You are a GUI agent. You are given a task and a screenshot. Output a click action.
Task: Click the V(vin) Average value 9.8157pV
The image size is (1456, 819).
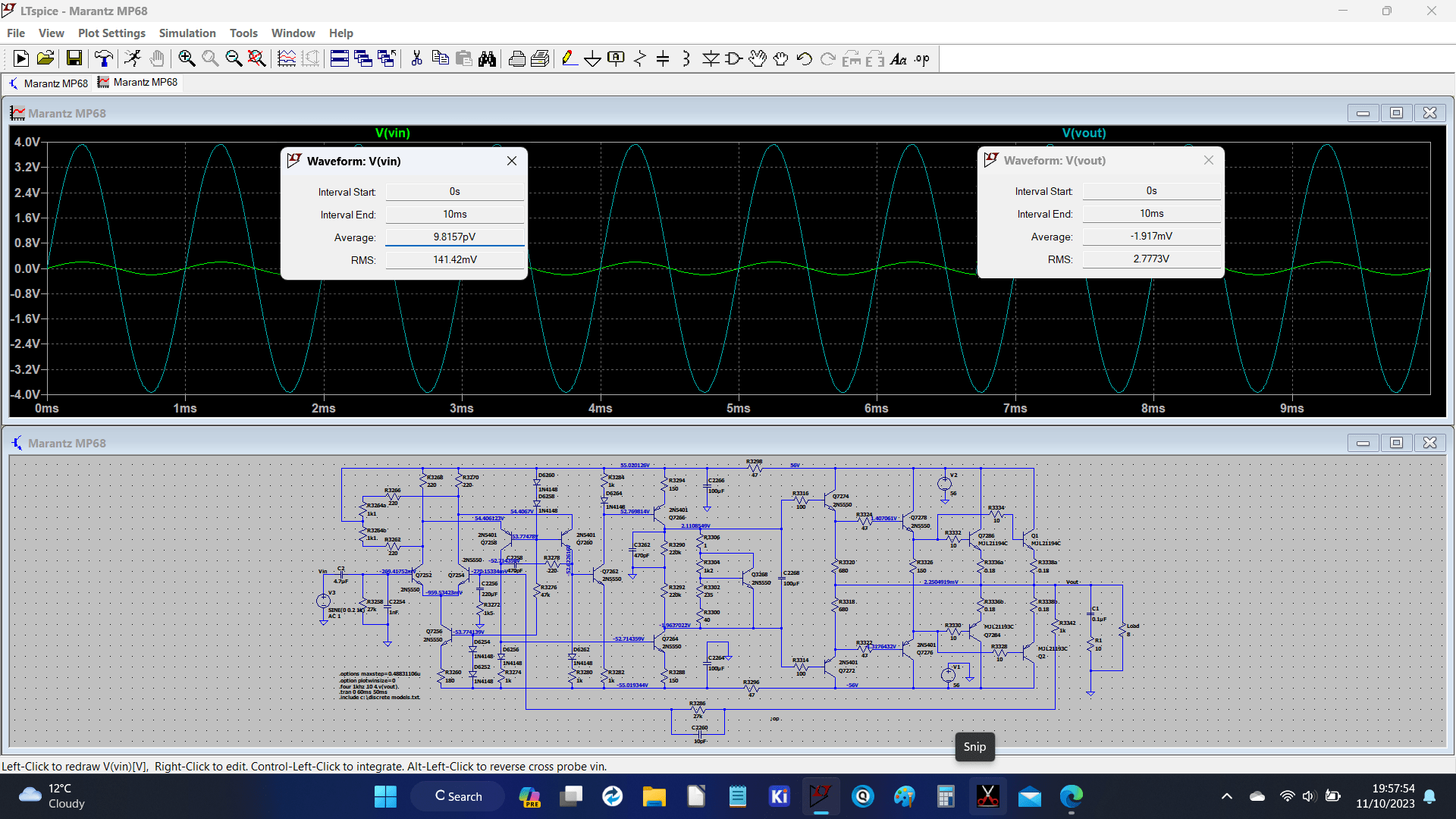tap(454, 237)
